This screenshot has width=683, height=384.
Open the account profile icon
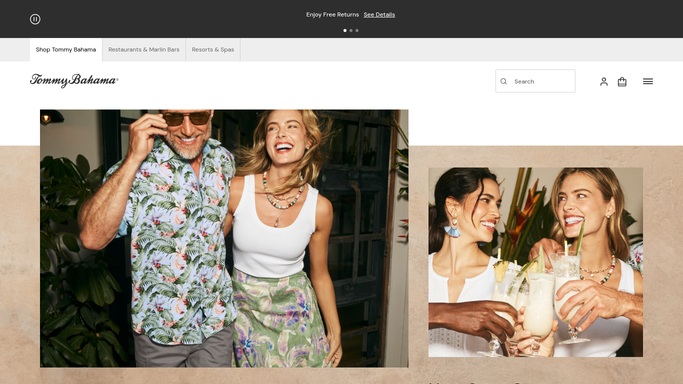(604, 81)
